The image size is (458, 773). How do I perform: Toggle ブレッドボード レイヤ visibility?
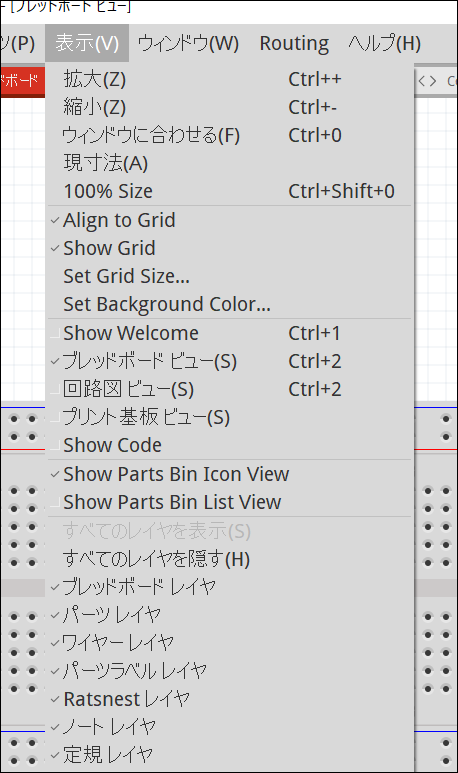click(229, 587)
